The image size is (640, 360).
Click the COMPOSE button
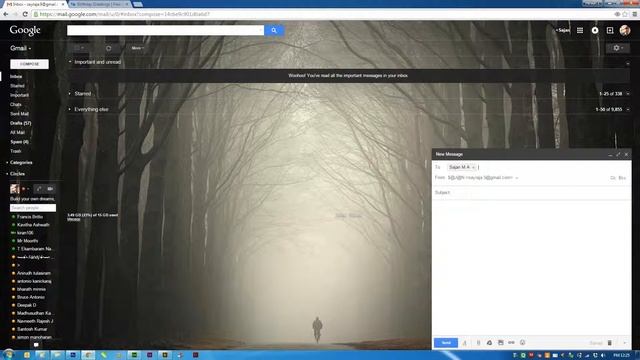tap(29, 64)
